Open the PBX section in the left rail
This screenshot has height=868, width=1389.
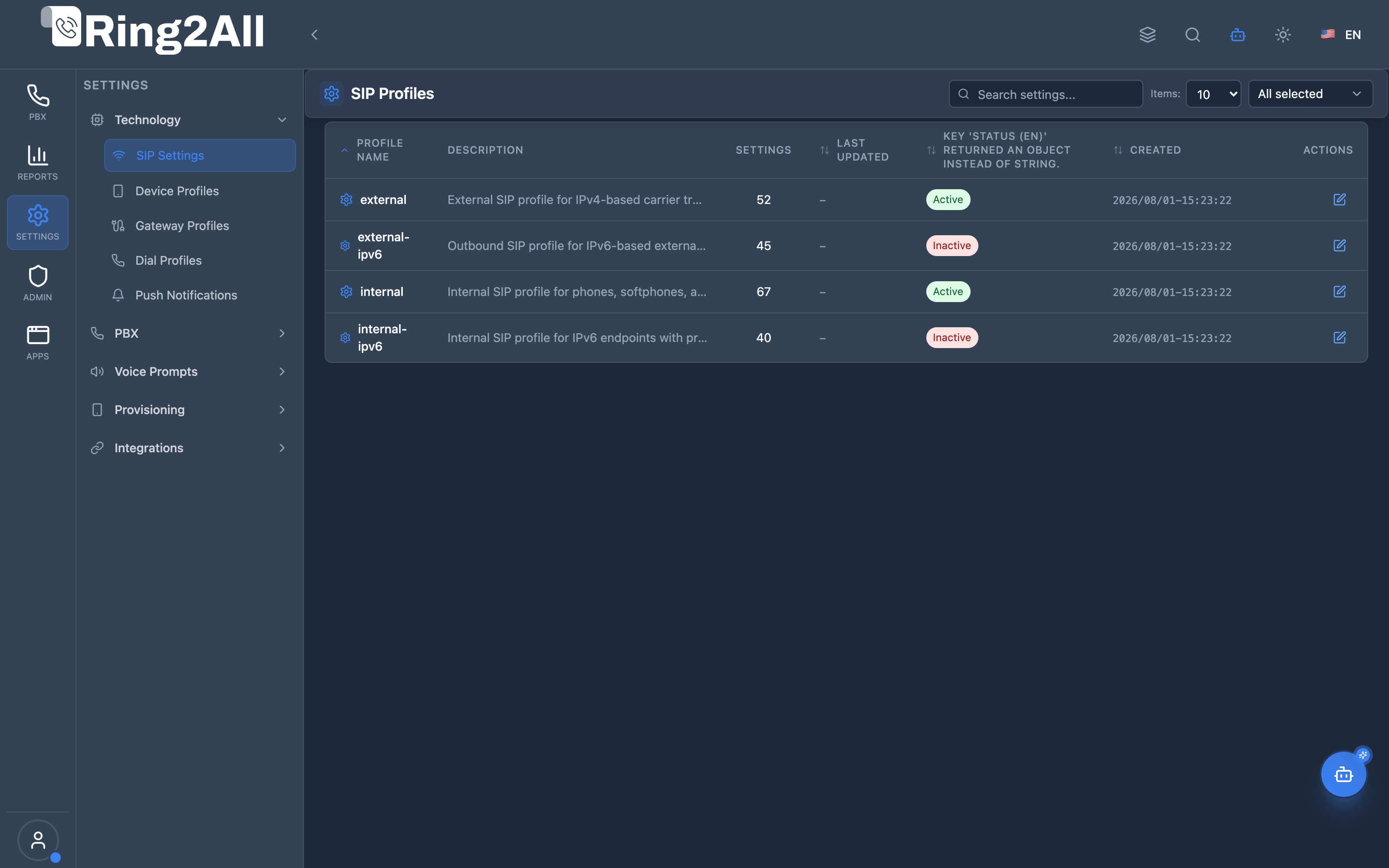(37, 103)
